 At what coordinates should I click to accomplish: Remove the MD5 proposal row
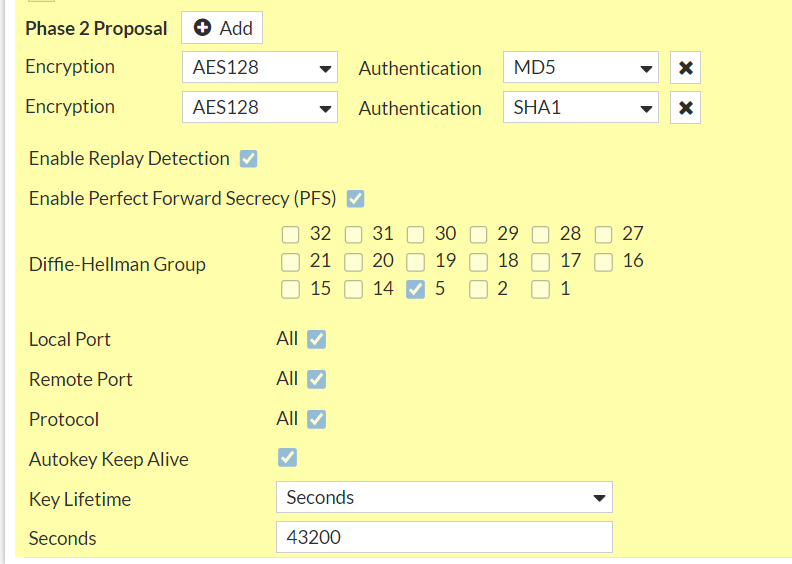tap(685, 69)
